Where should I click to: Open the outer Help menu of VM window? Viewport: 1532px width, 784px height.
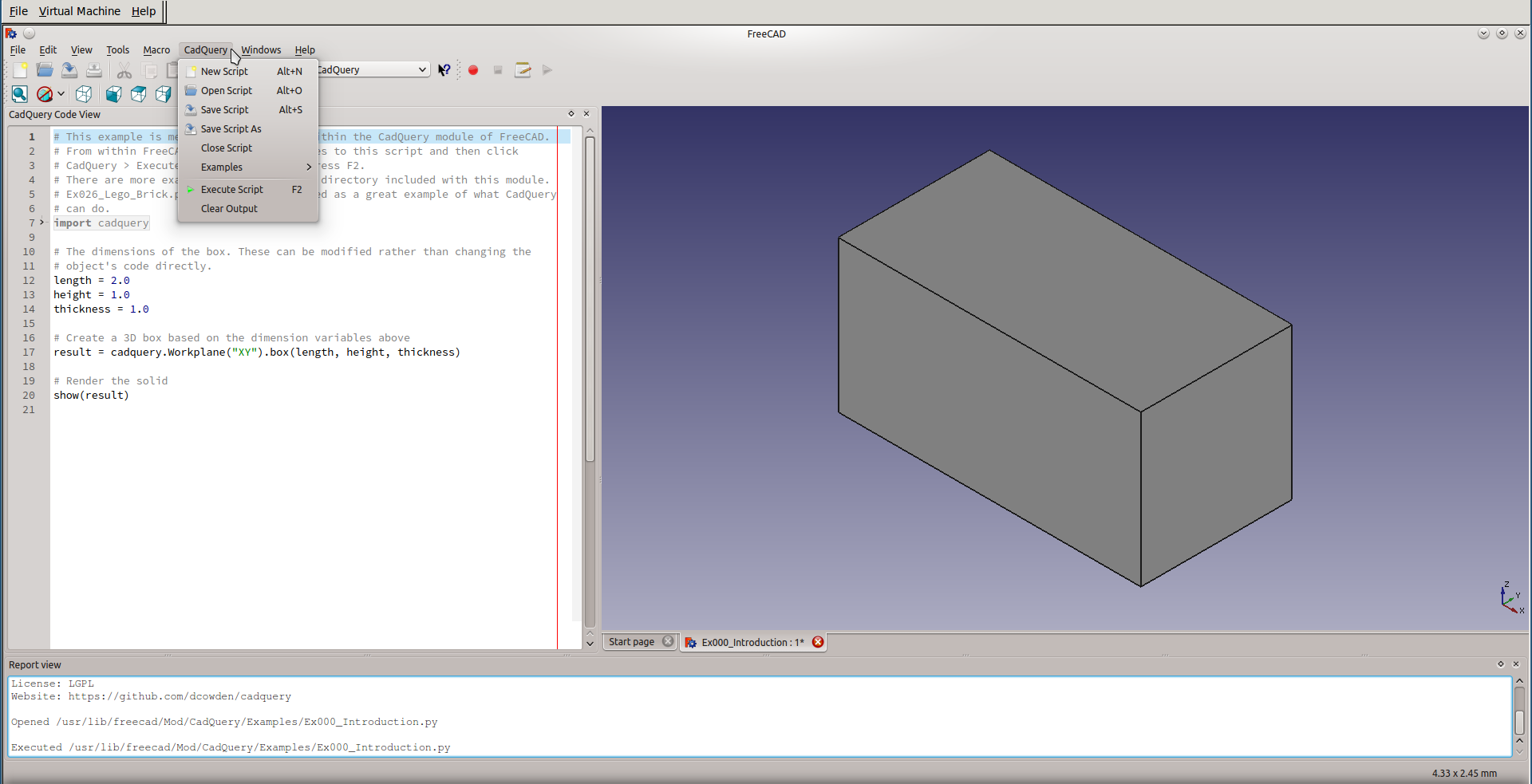[144, 11]
